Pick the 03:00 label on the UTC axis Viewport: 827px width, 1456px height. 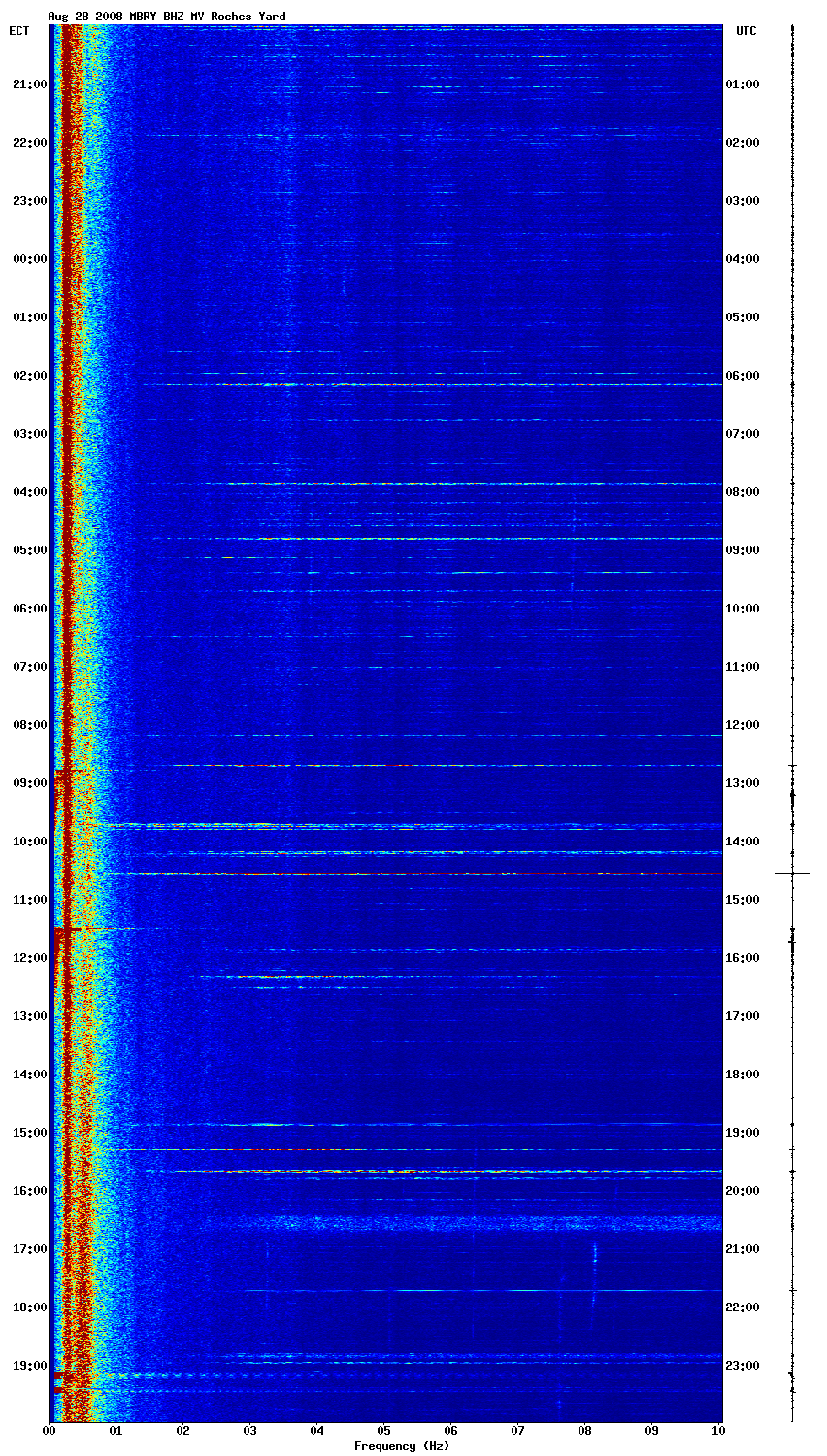pos(743,201)
